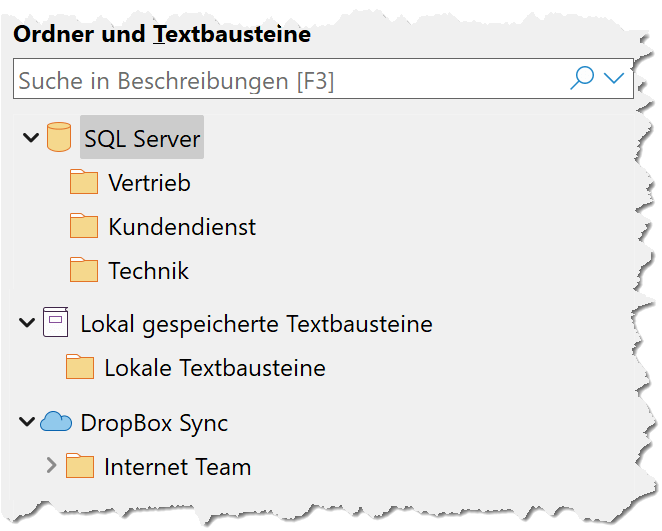Open the search options dropdown arrow
Image resolution: width=662 pixels, height=531 pixels.
coord(613,78)
